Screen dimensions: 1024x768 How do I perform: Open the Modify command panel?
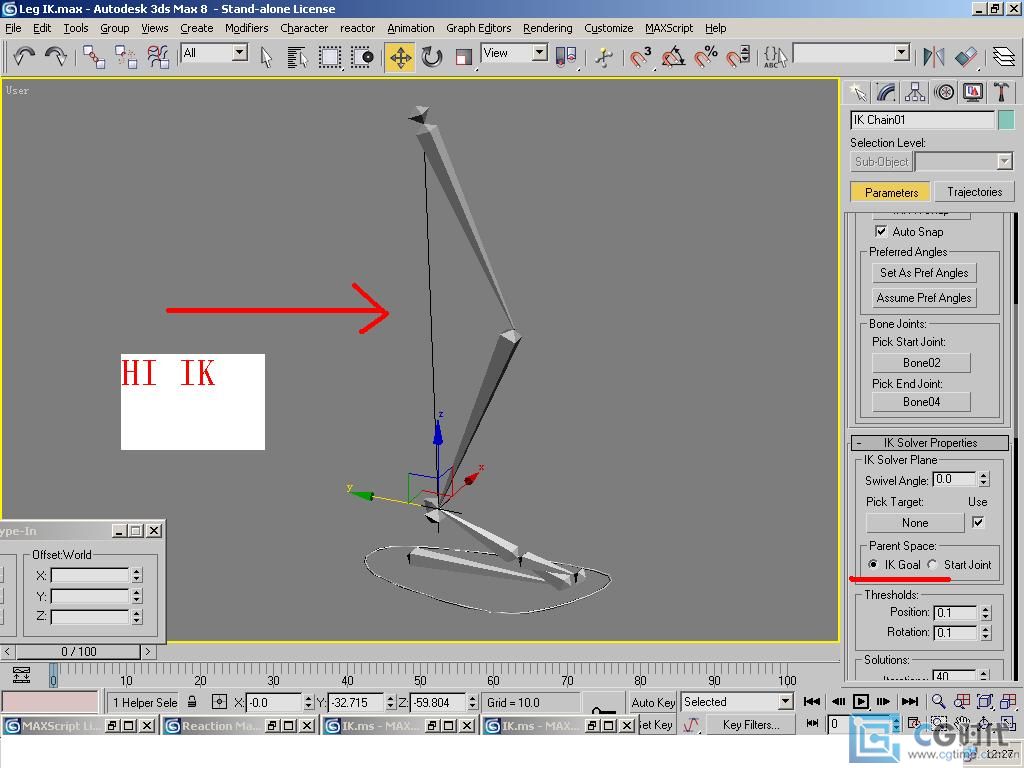click(x=886, y=92)
